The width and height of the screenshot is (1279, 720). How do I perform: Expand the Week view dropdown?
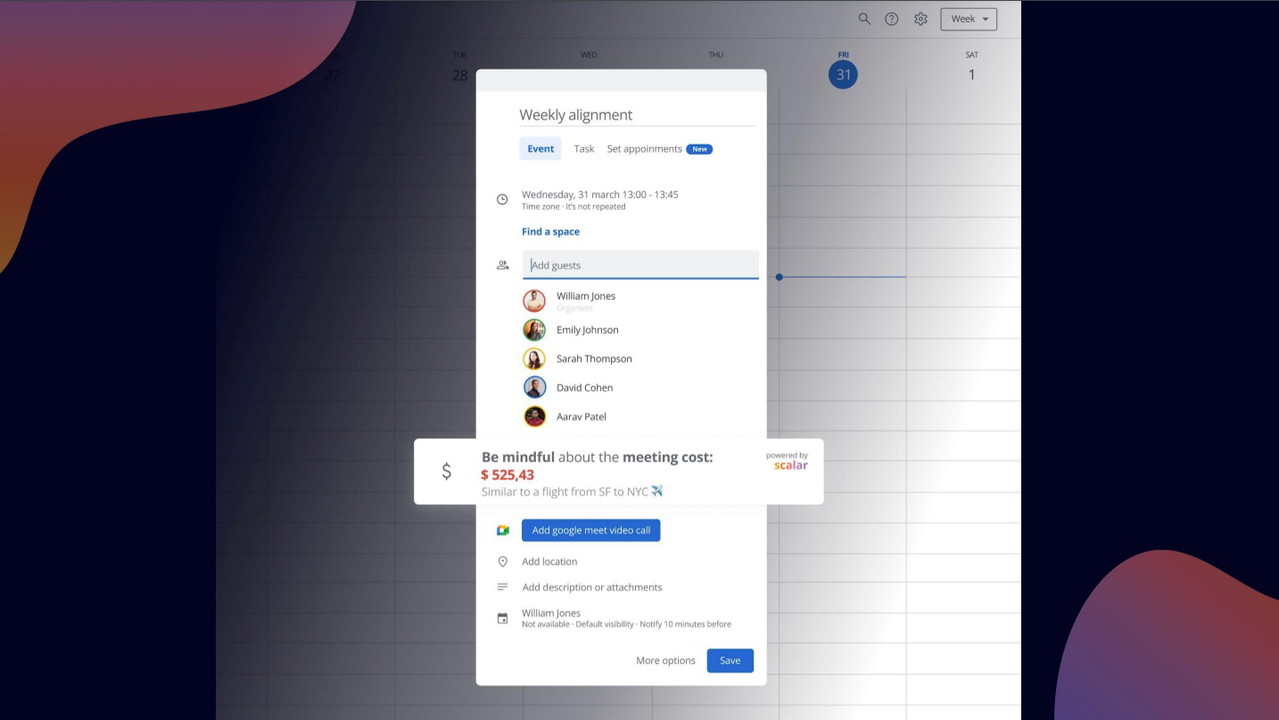968,19
